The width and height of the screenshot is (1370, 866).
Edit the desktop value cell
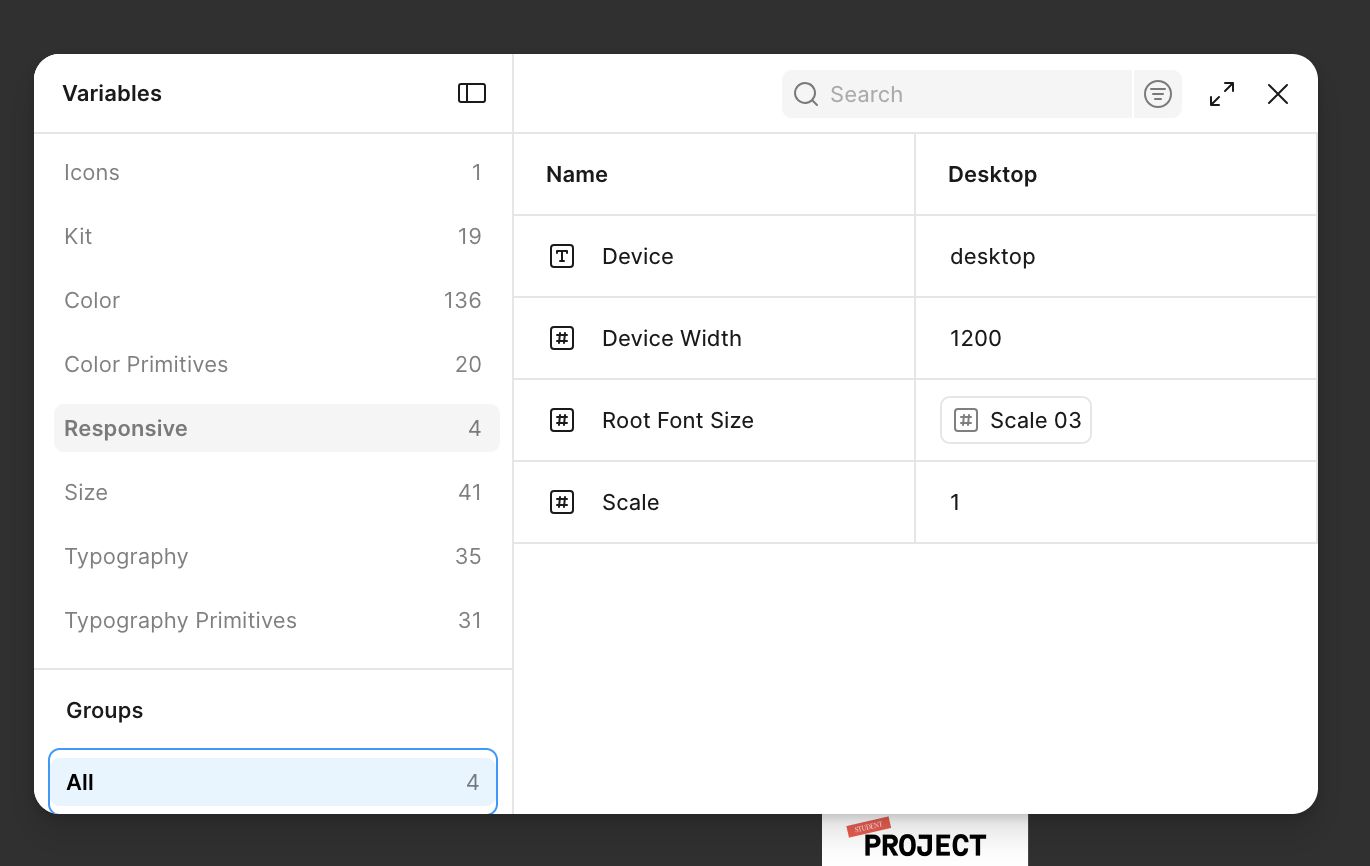(x=1116, y=256)
